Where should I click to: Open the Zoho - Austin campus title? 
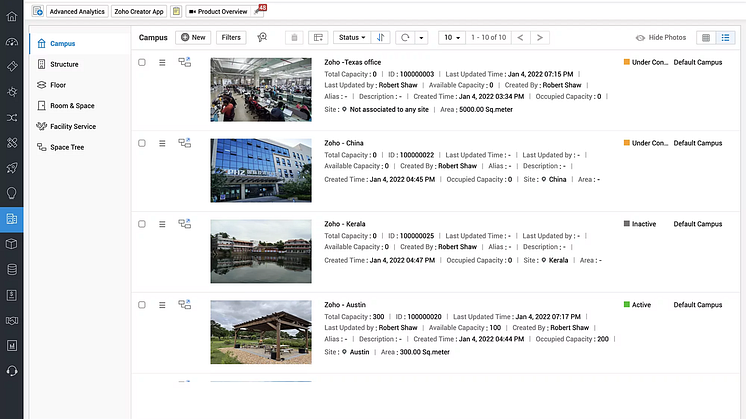345,305
